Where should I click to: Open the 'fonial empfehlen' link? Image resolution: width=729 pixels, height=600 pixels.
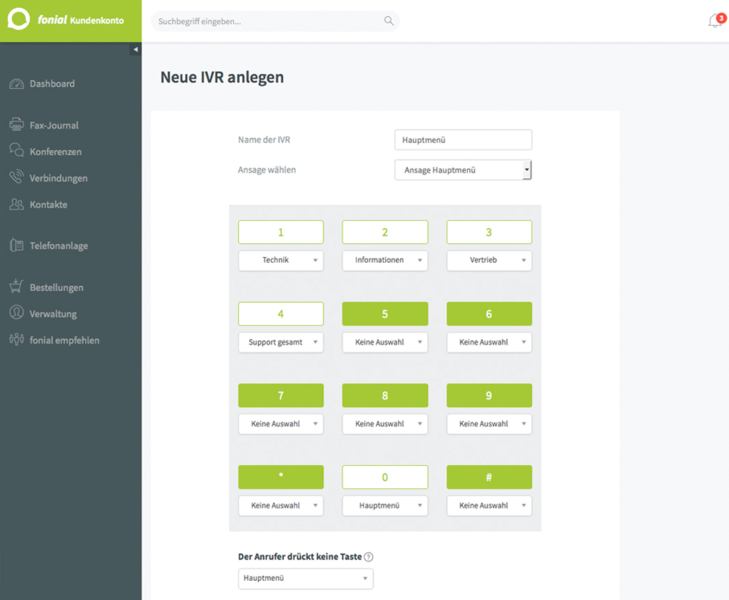pos(64,340)
